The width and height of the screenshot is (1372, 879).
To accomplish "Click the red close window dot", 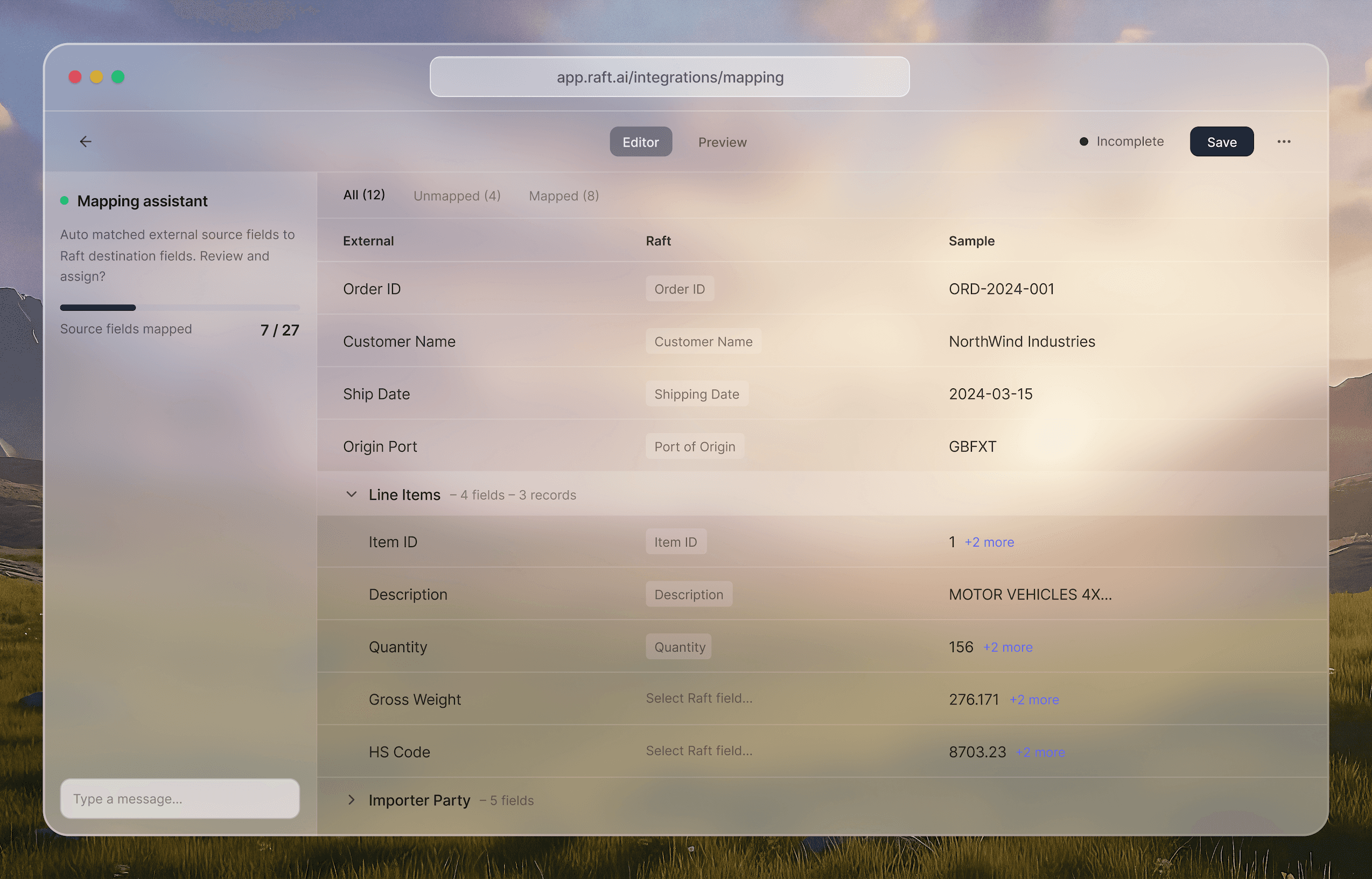I will pos(75,77).
